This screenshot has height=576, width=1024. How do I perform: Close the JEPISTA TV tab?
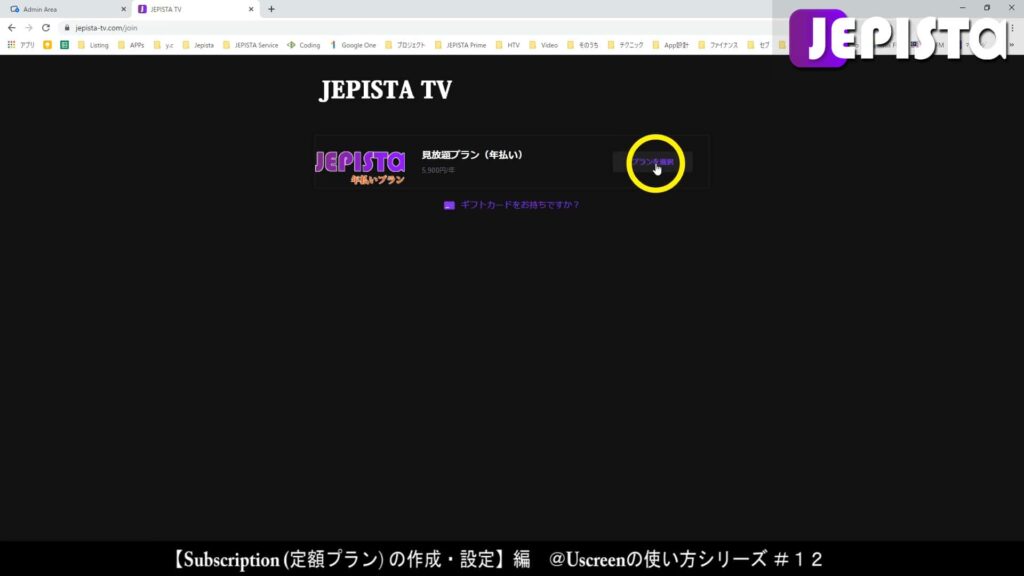[x=251, y=9]
